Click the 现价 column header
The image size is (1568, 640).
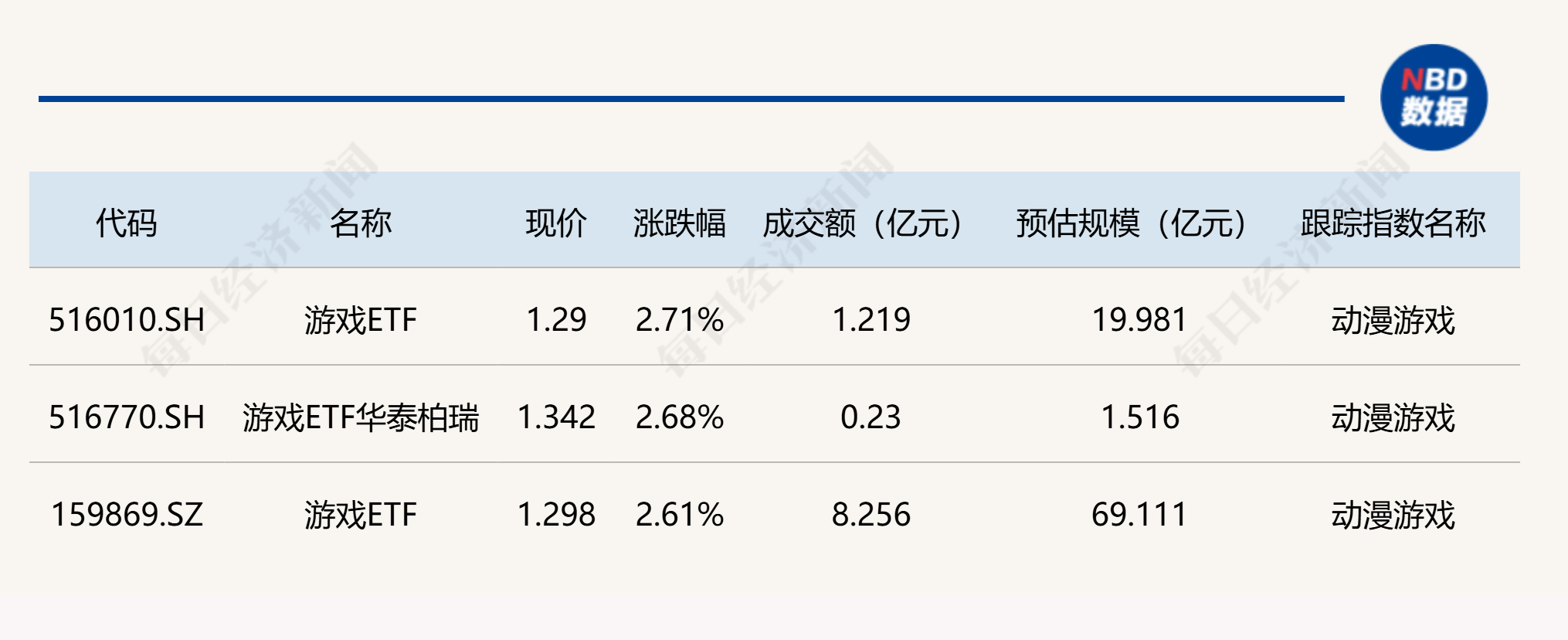coord(556,223)
